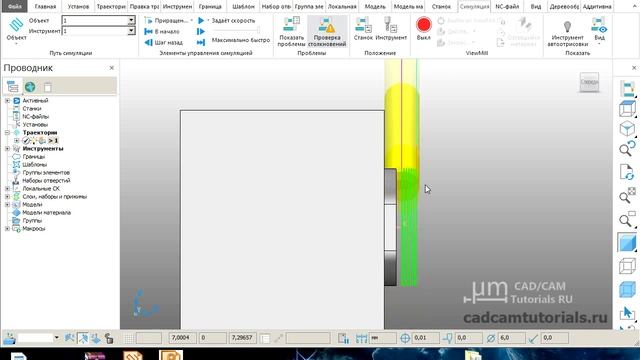
Task: Open the Инструмент combo box arrow
Action: point(131,31)
